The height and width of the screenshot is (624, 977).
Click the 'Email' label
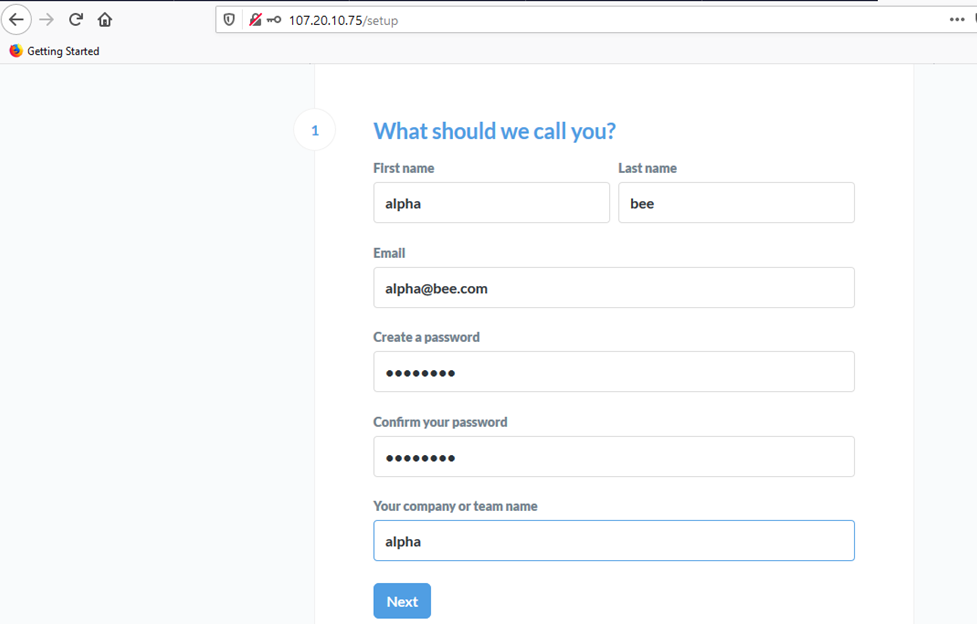click(x=389, y=253)
